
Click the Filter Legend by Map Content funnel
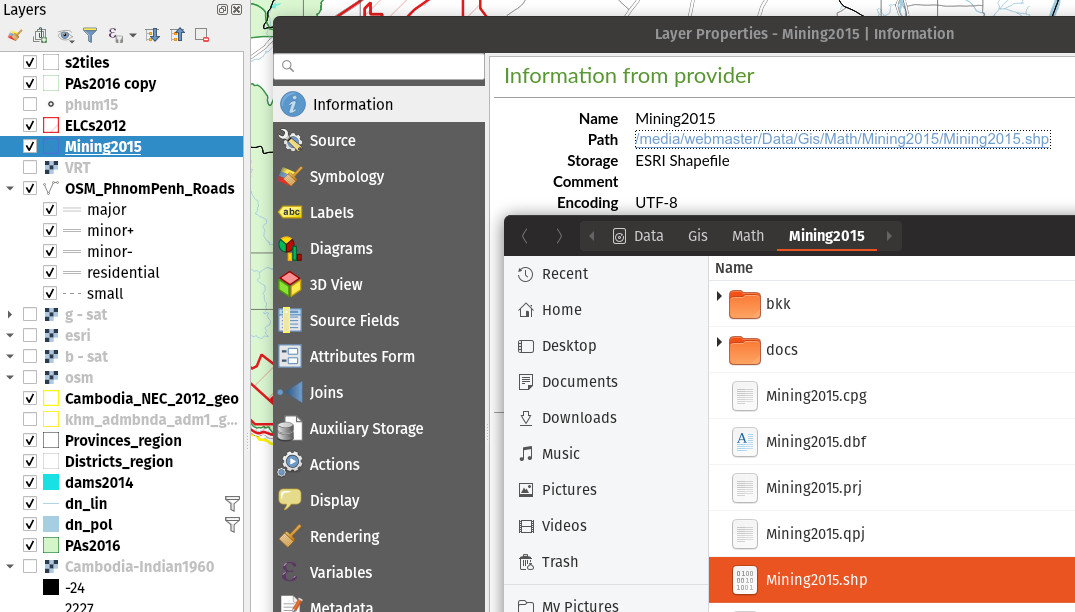(x=90, y=35)
